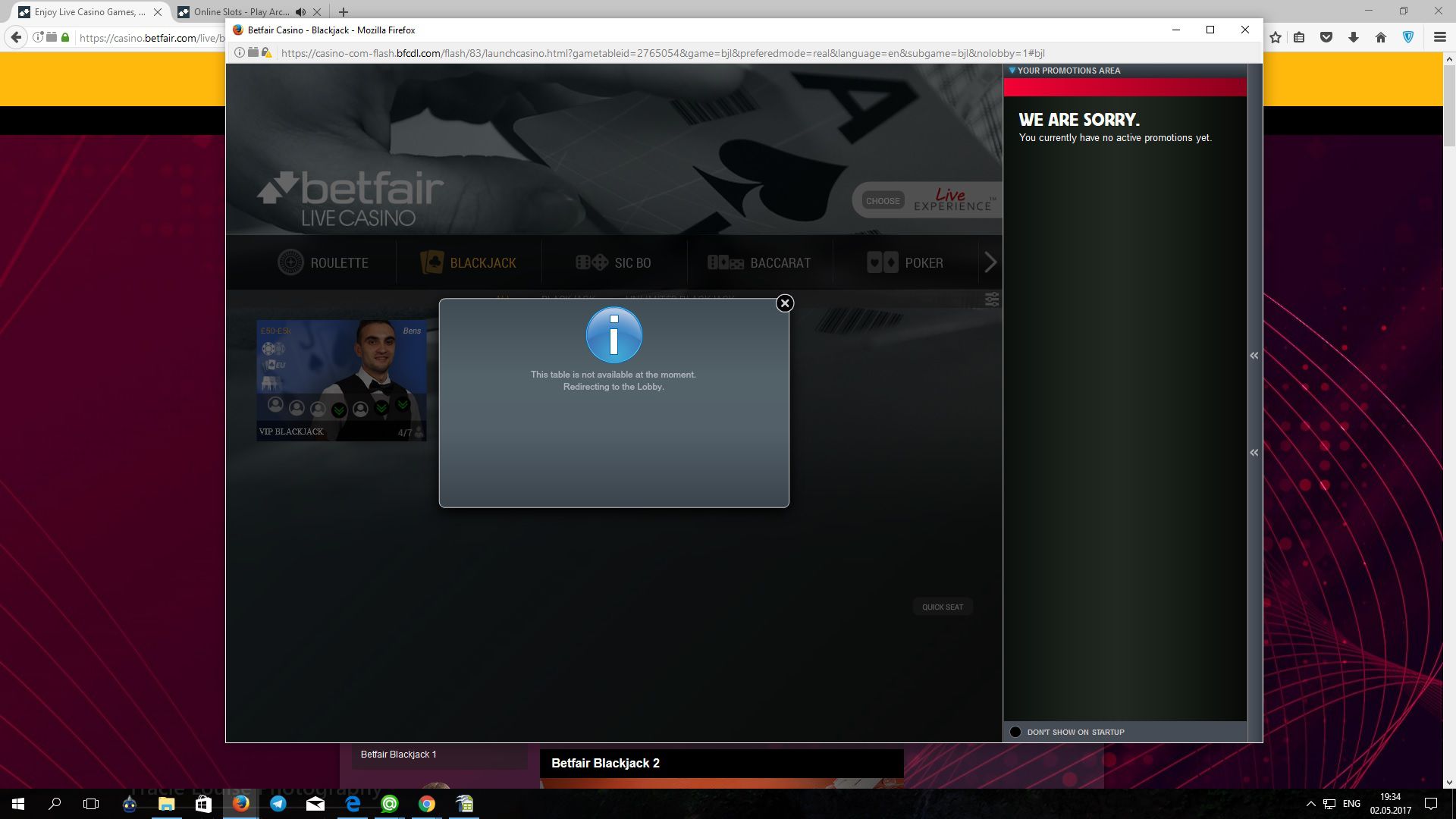The image size is (1456, 819).
Task: Open Windows taskbar search
Action: click(x=55, y=804)
